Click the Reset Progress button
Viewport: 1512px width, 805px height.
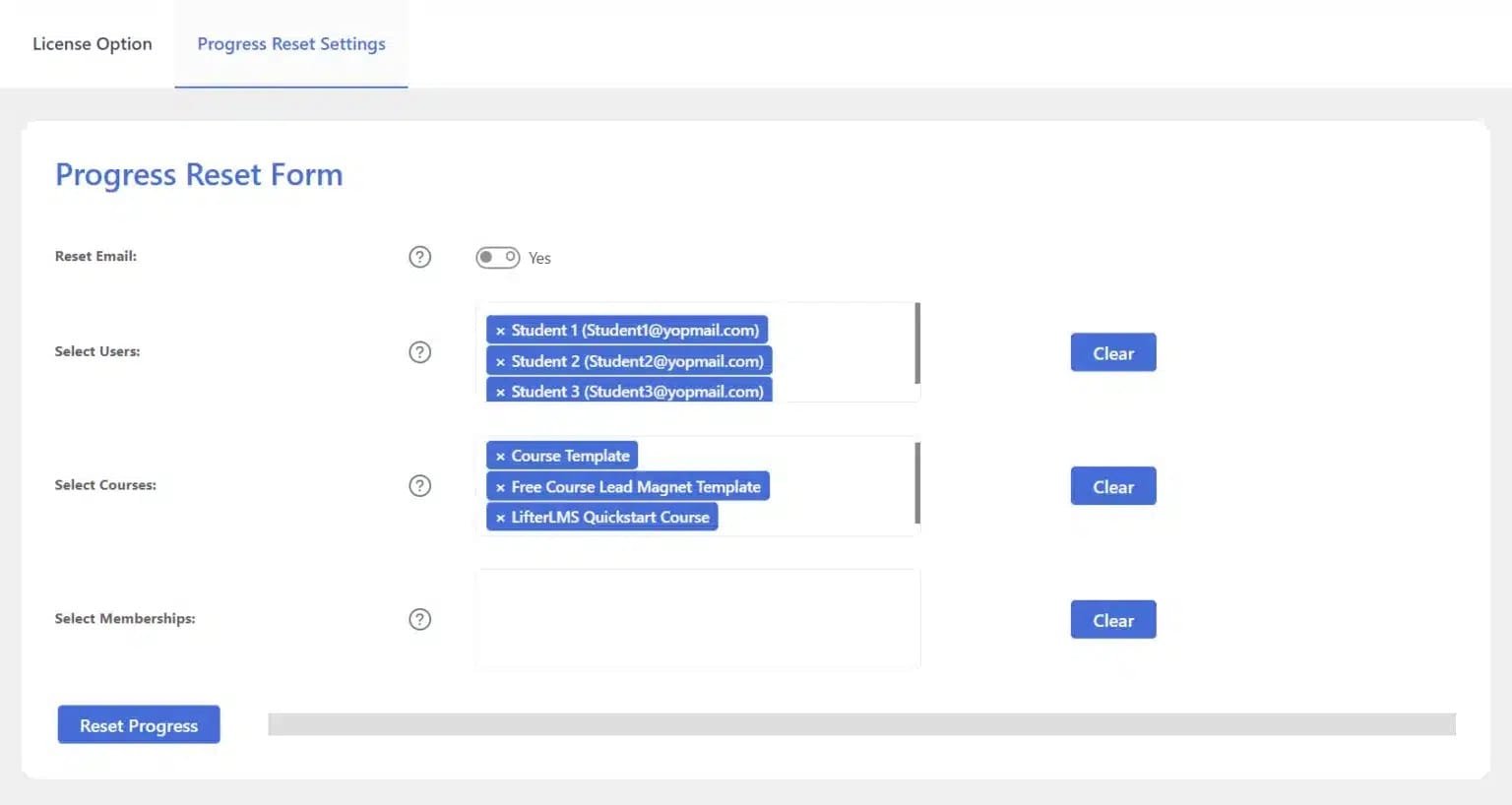tap(139, 725)
